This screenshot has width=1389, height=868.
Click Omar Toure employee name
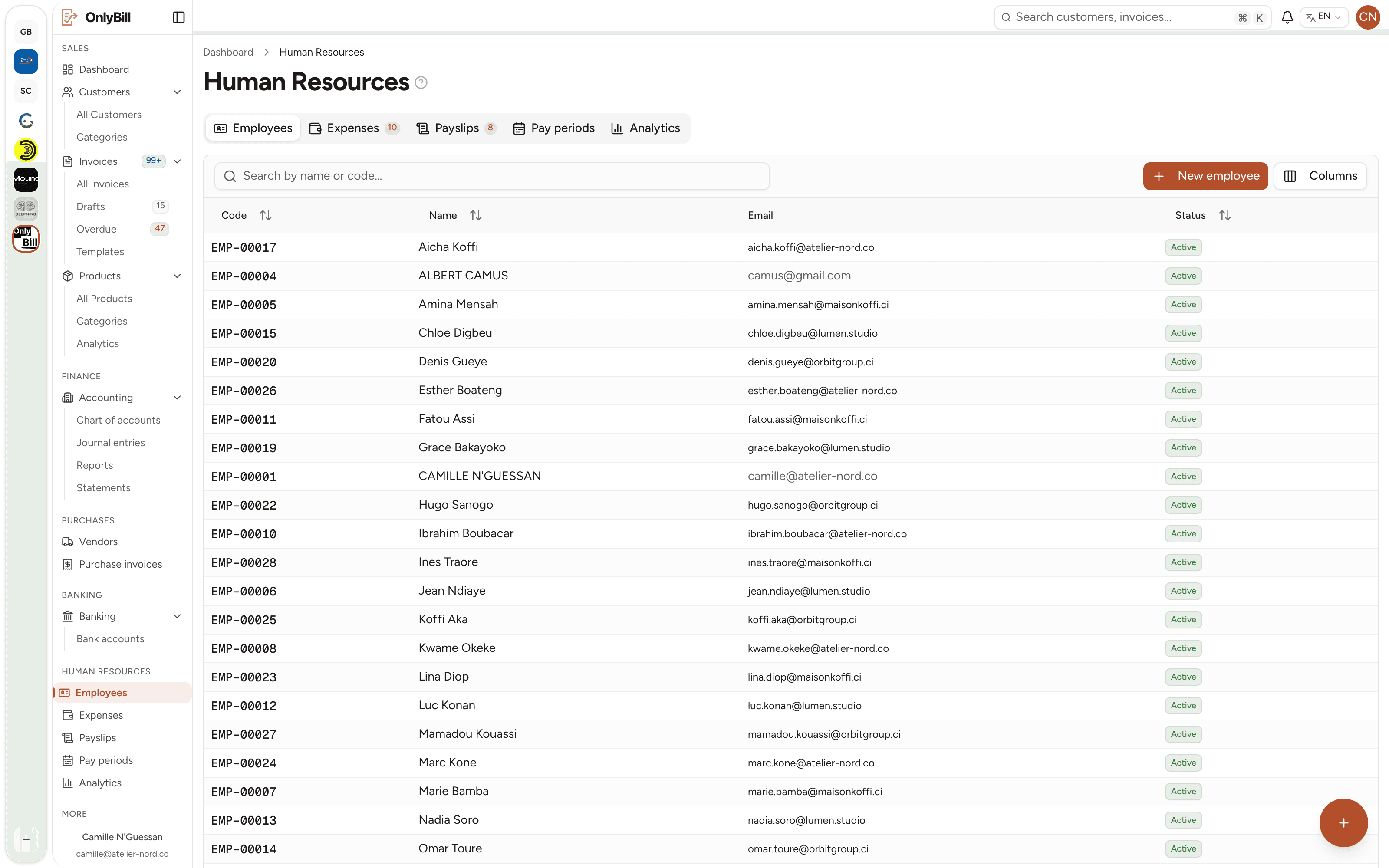pos(449,848)
